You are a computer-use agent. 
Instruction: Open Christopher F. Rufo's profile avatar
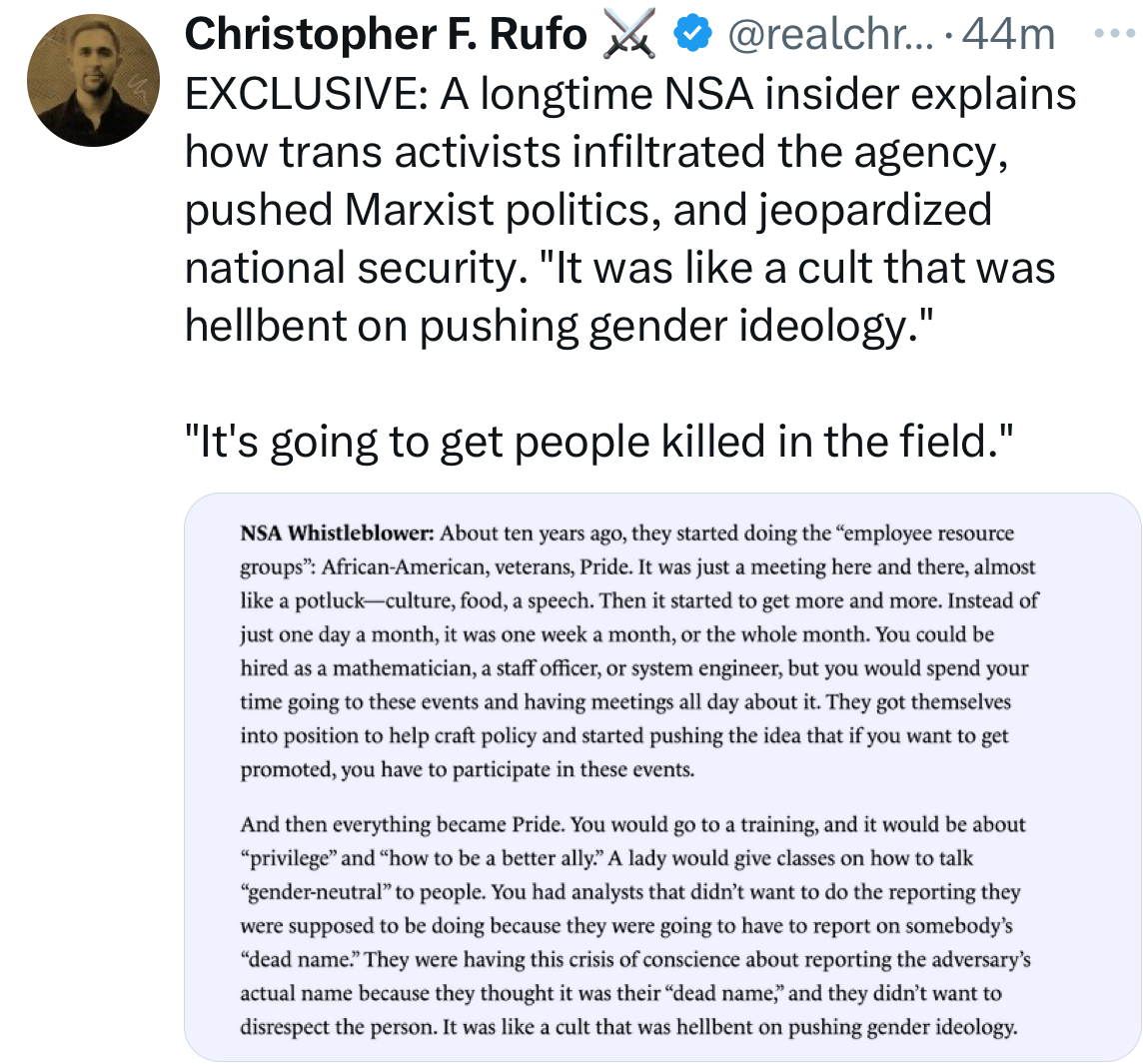(x=94, y=81)
